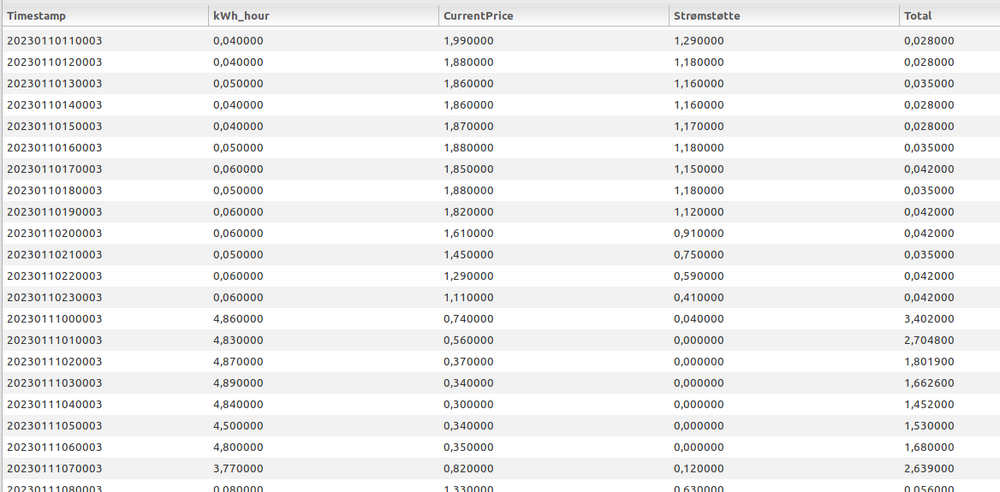Select Total cell 1,801900
Screen dimensions: 1000x492
point(928,362)
